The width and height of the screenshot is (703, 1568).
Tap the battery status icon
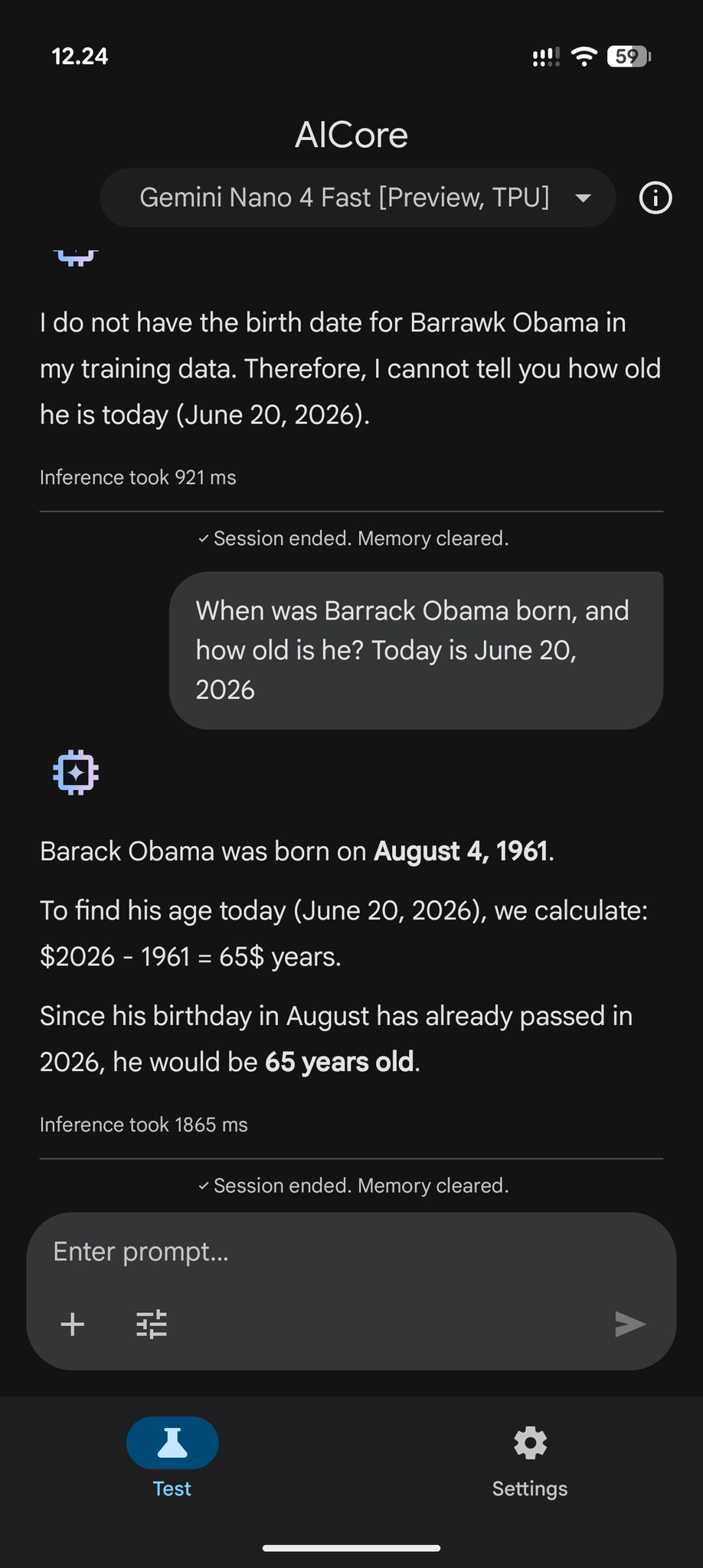(629, 56)
